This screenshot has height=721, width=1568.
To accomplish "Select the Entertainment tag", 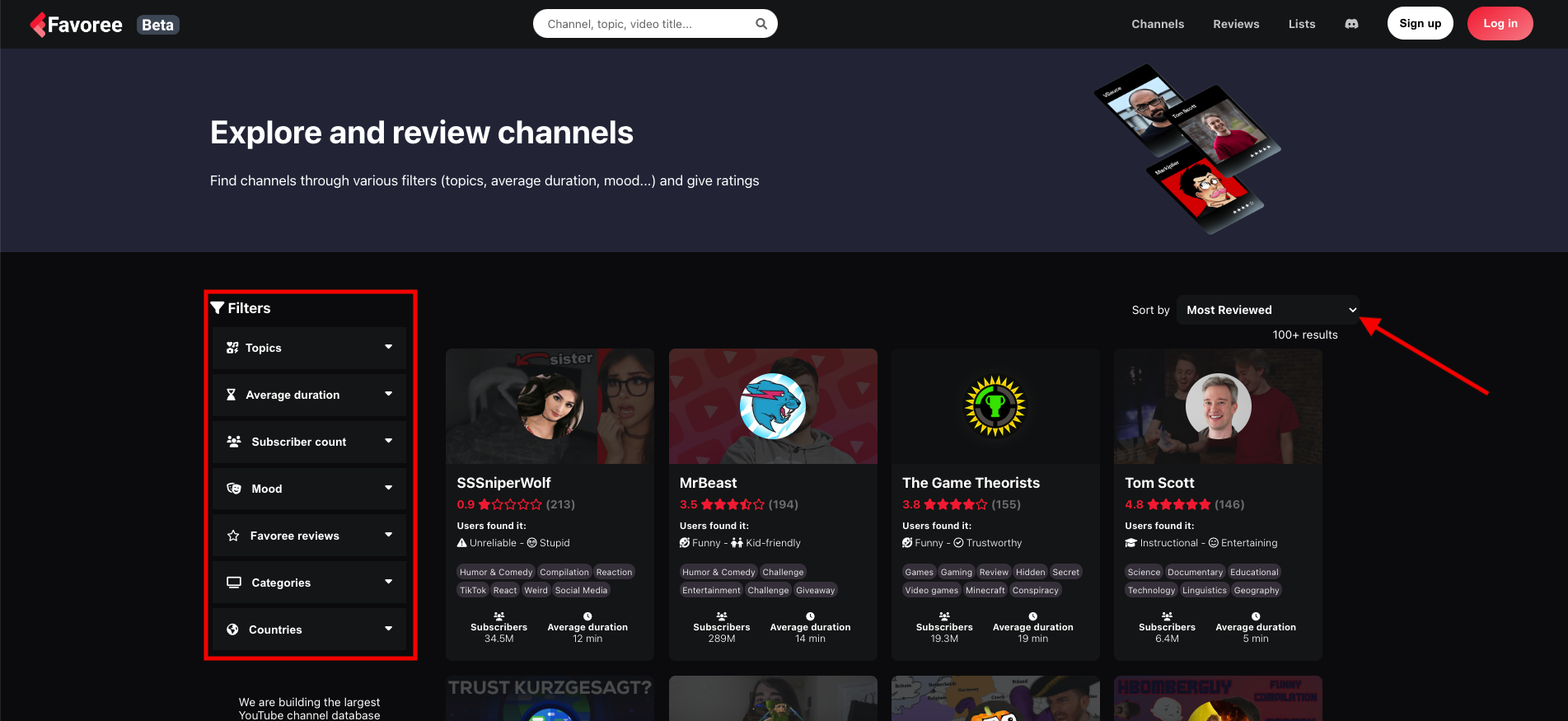I will pyautogui.click(x=711, y=590).
